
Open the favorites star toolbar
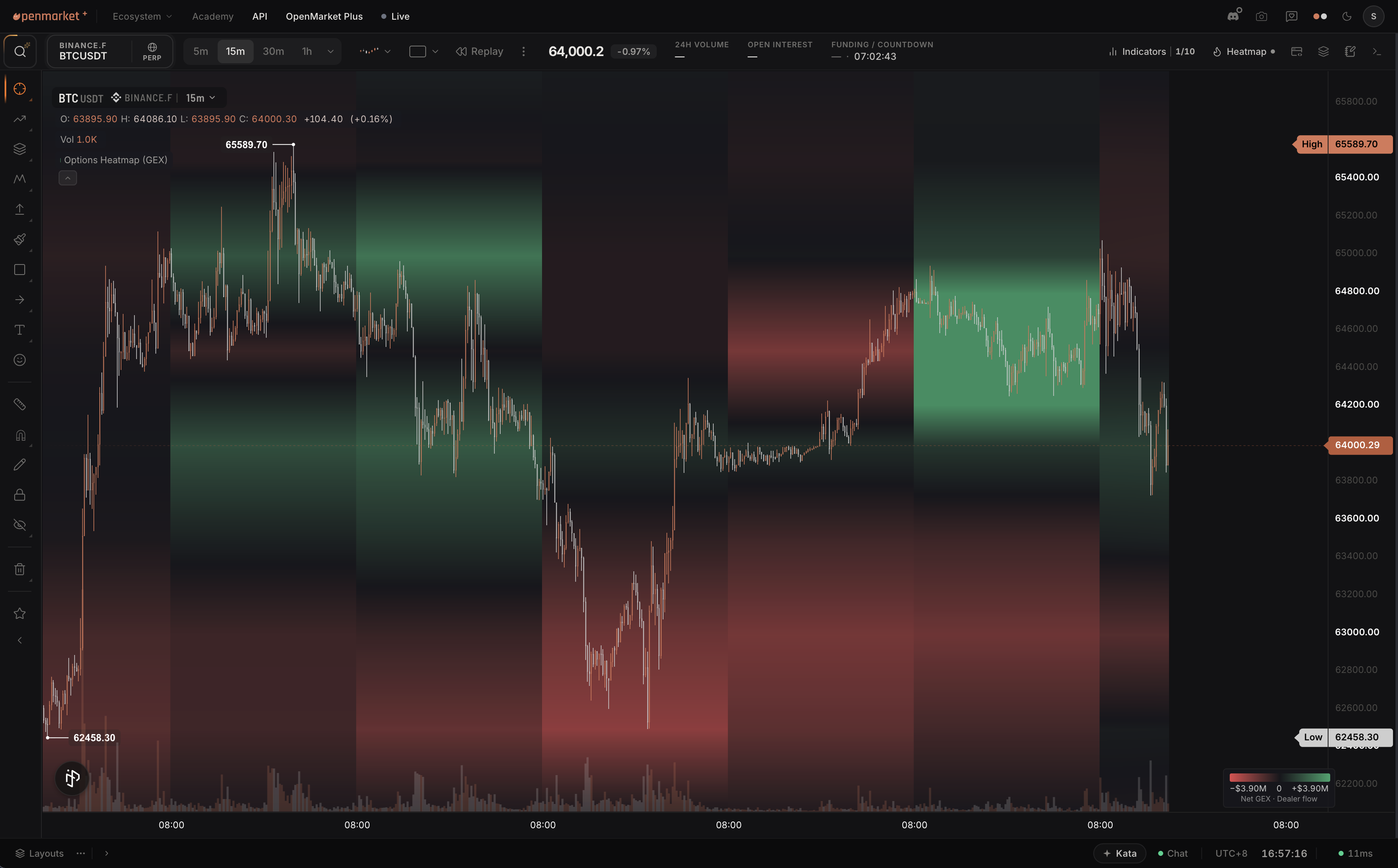20,613
